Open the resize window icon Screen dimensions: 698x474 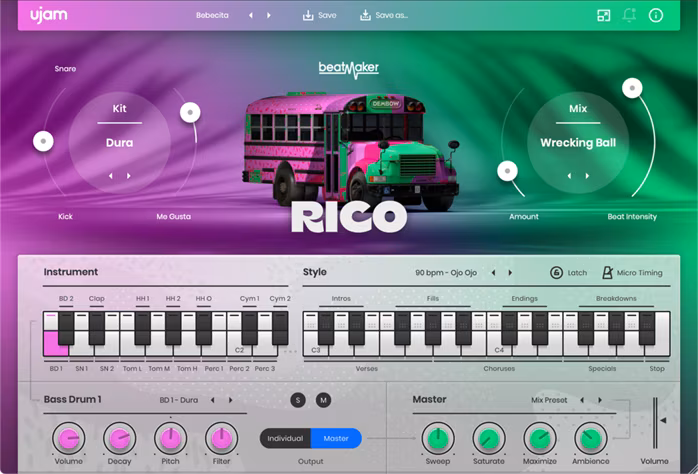603,15
